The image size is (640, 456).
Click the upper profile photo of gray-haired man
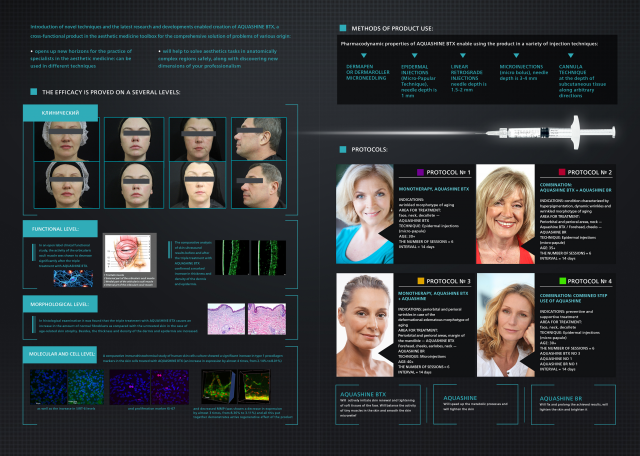[x=259, y=139]
